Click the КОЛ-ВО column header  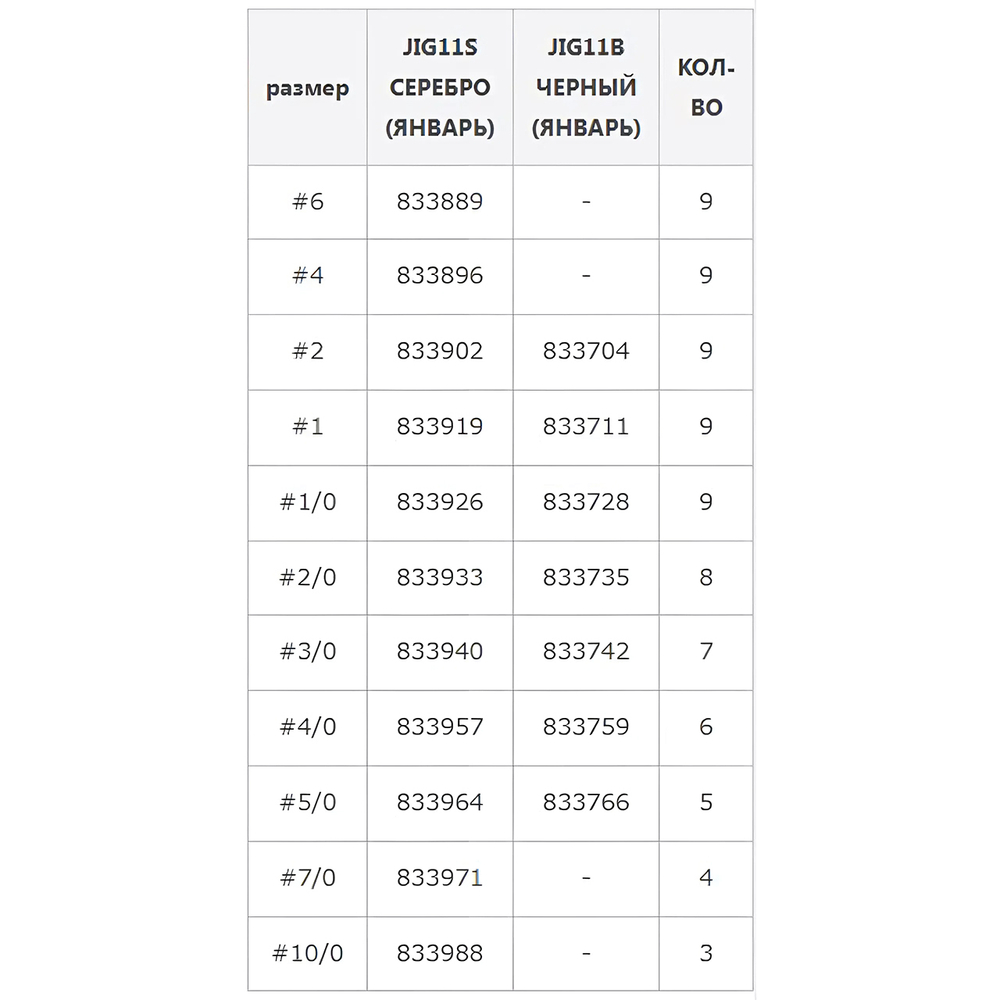tap(706, 88)
